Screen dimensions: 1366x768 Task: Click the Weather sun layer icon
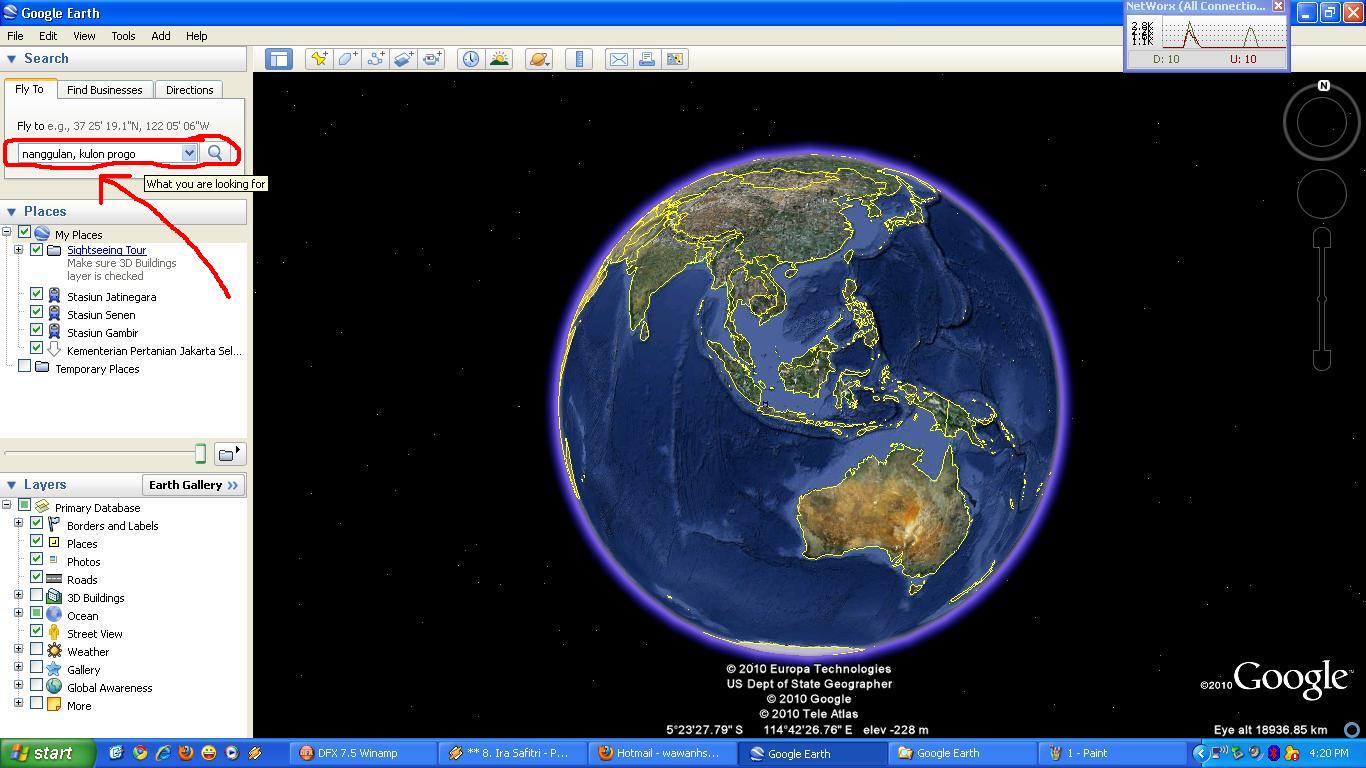click(x=54, y=651)
